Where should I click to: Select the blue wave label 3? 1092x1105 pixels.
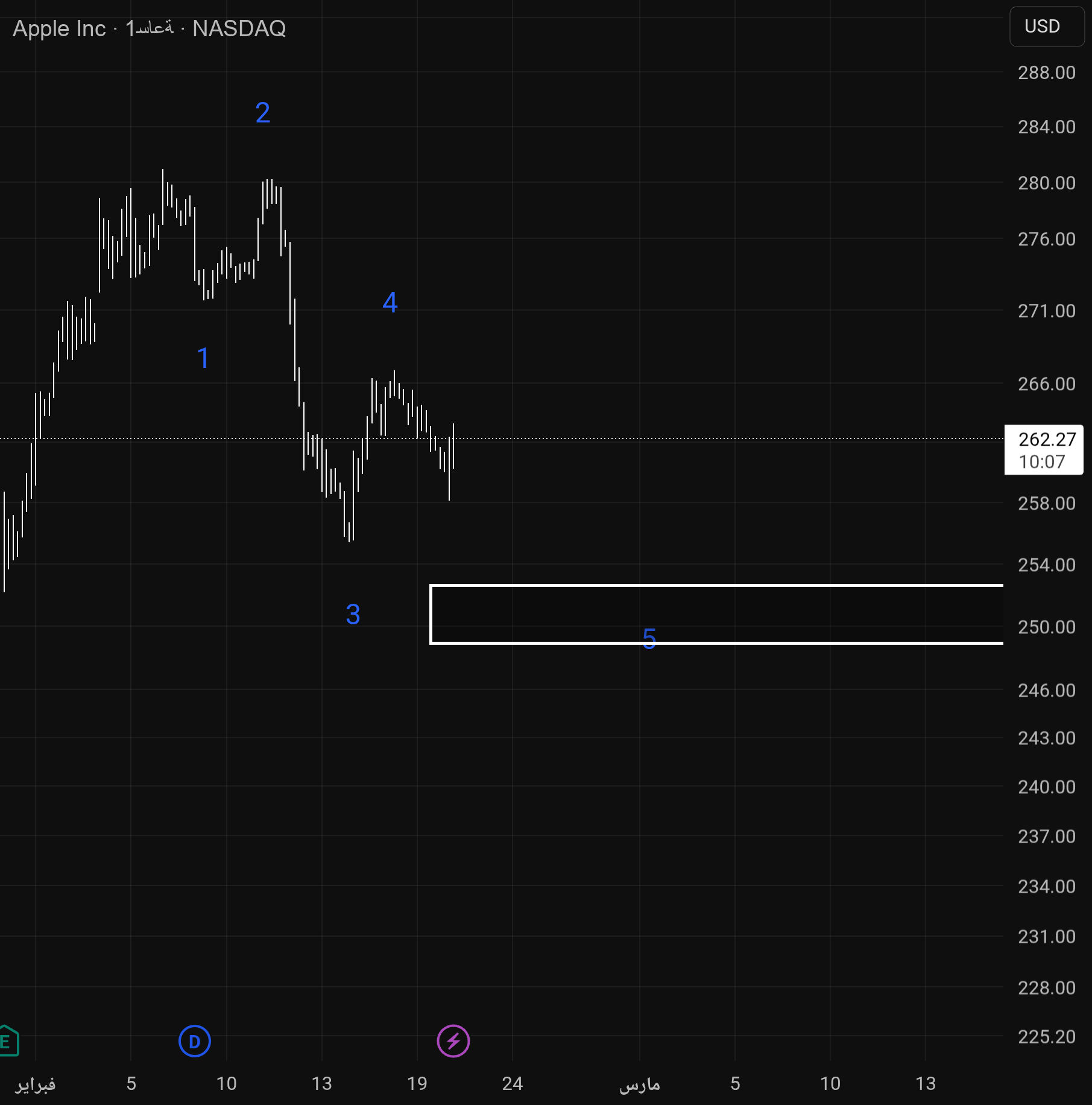click(353, 615)
